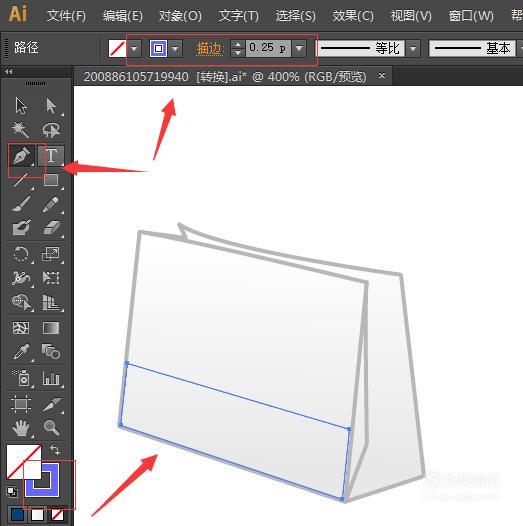
Task: Select the Blend tool
Action: coord(51,352)
